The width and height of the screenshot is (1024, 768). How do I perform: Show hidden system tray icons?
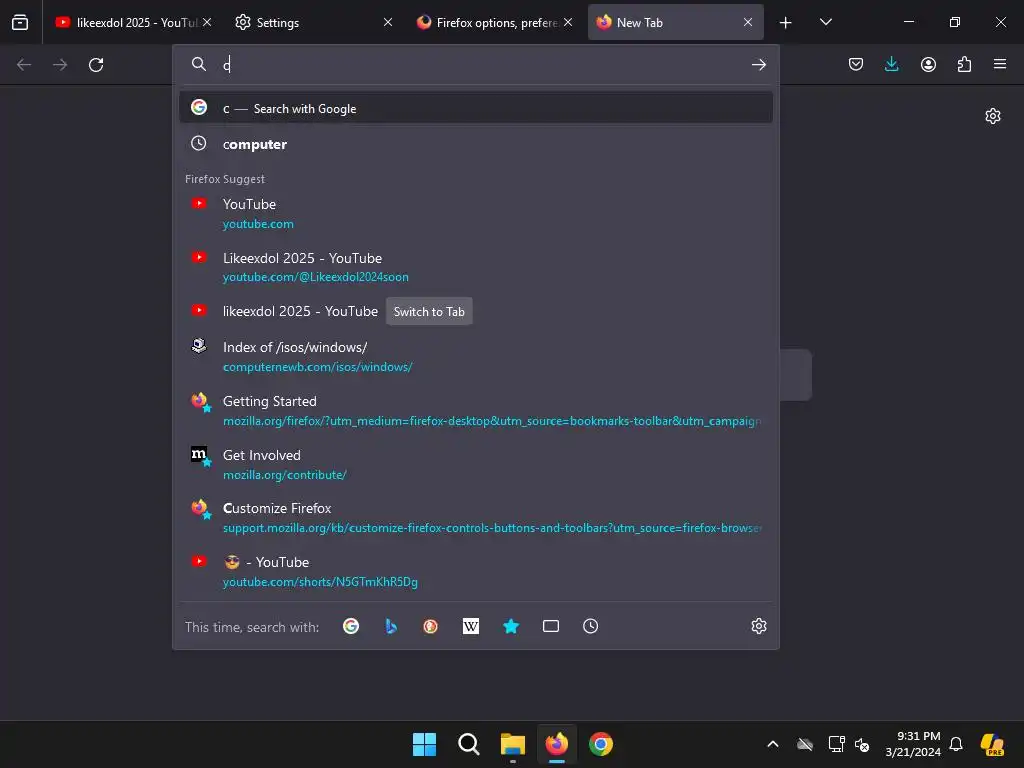point(773,744)
